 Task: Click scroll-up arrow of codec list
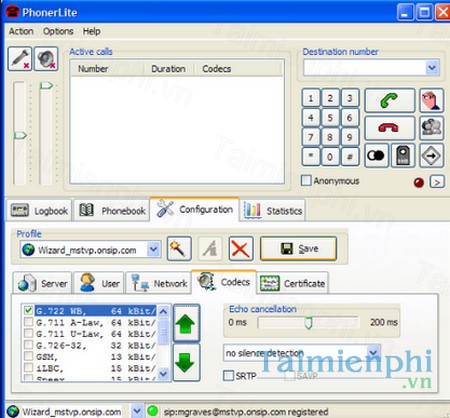coord(163,312)
